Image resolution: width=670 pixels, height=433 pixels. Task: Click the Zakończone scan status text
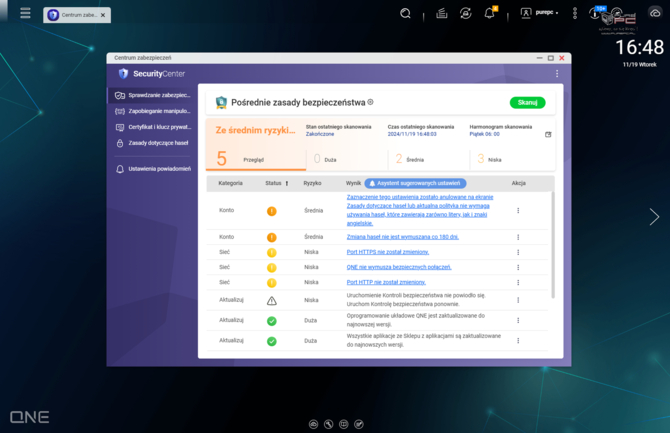tap(320, 134)
